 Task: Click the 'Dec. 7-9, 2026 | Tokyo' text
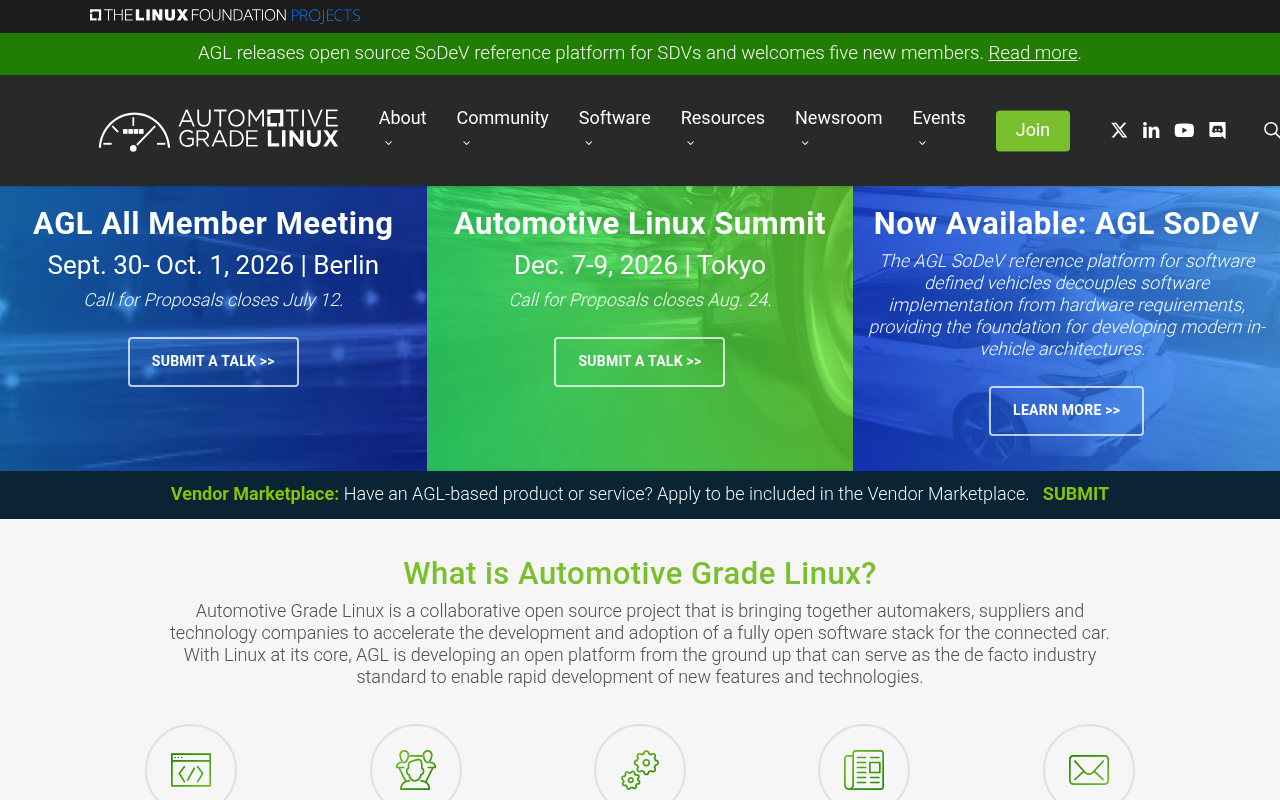click(640, 265)
